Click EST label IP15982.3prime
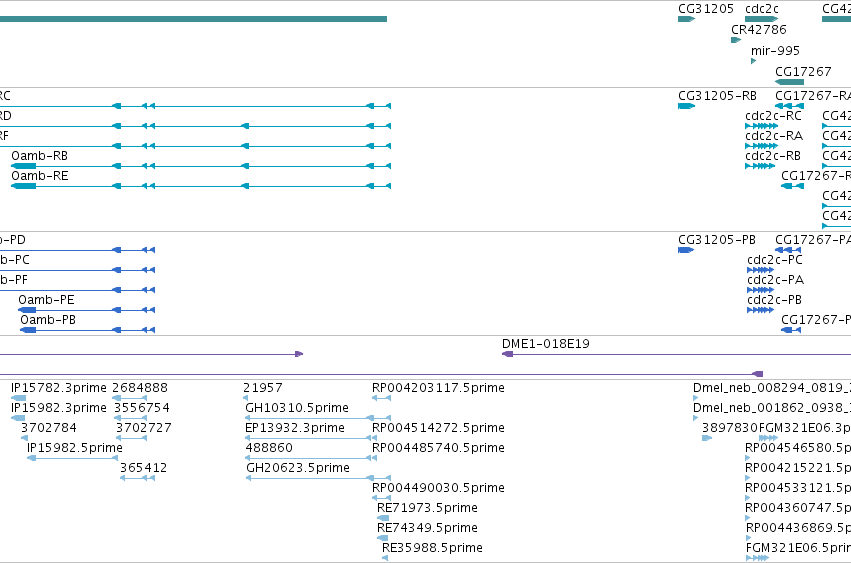The width and height of the screenshot is (851, 563). pyautogui.click(x=59, y=408)
